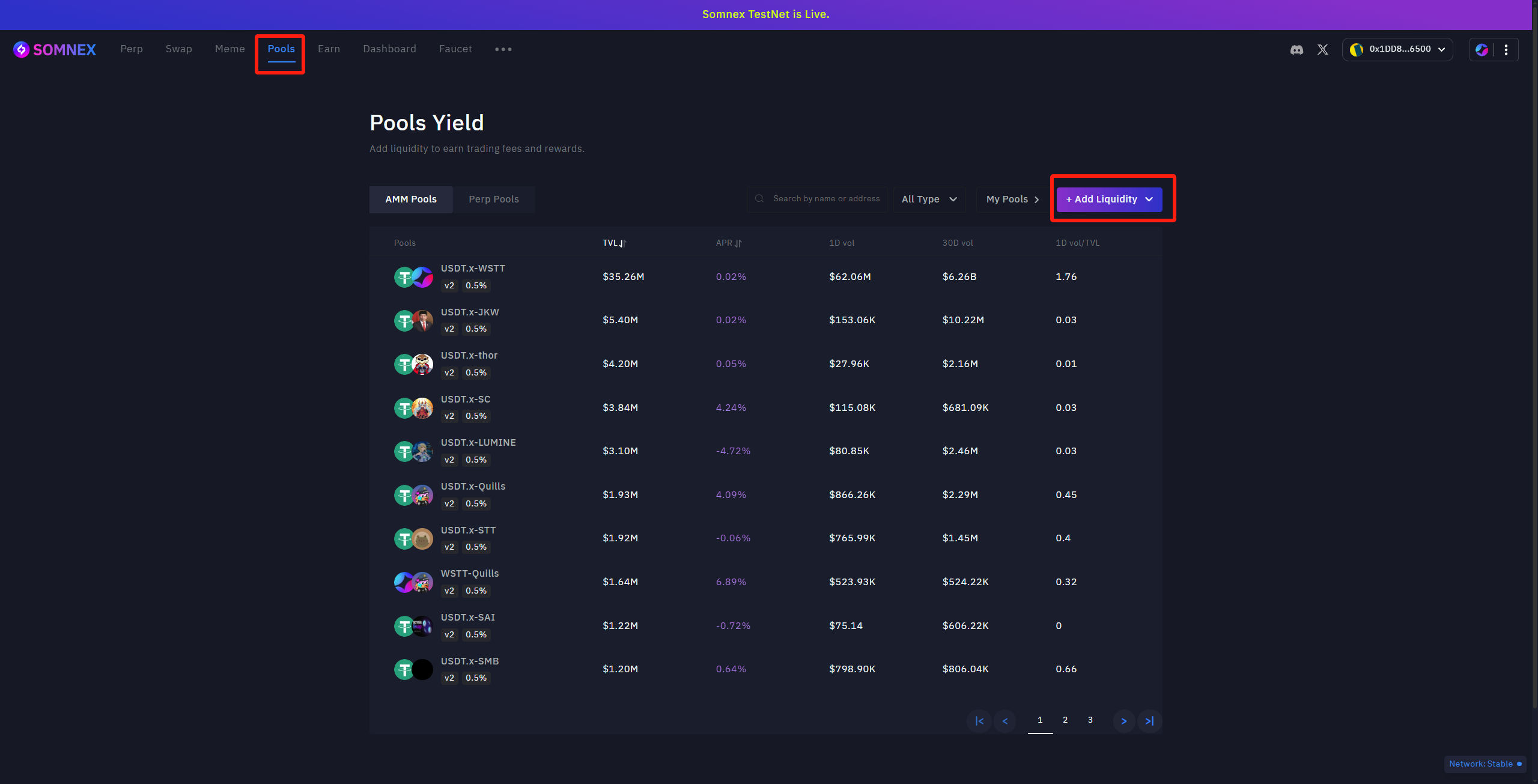
Task: Sort pools by APR column
Action: point(729,243)
